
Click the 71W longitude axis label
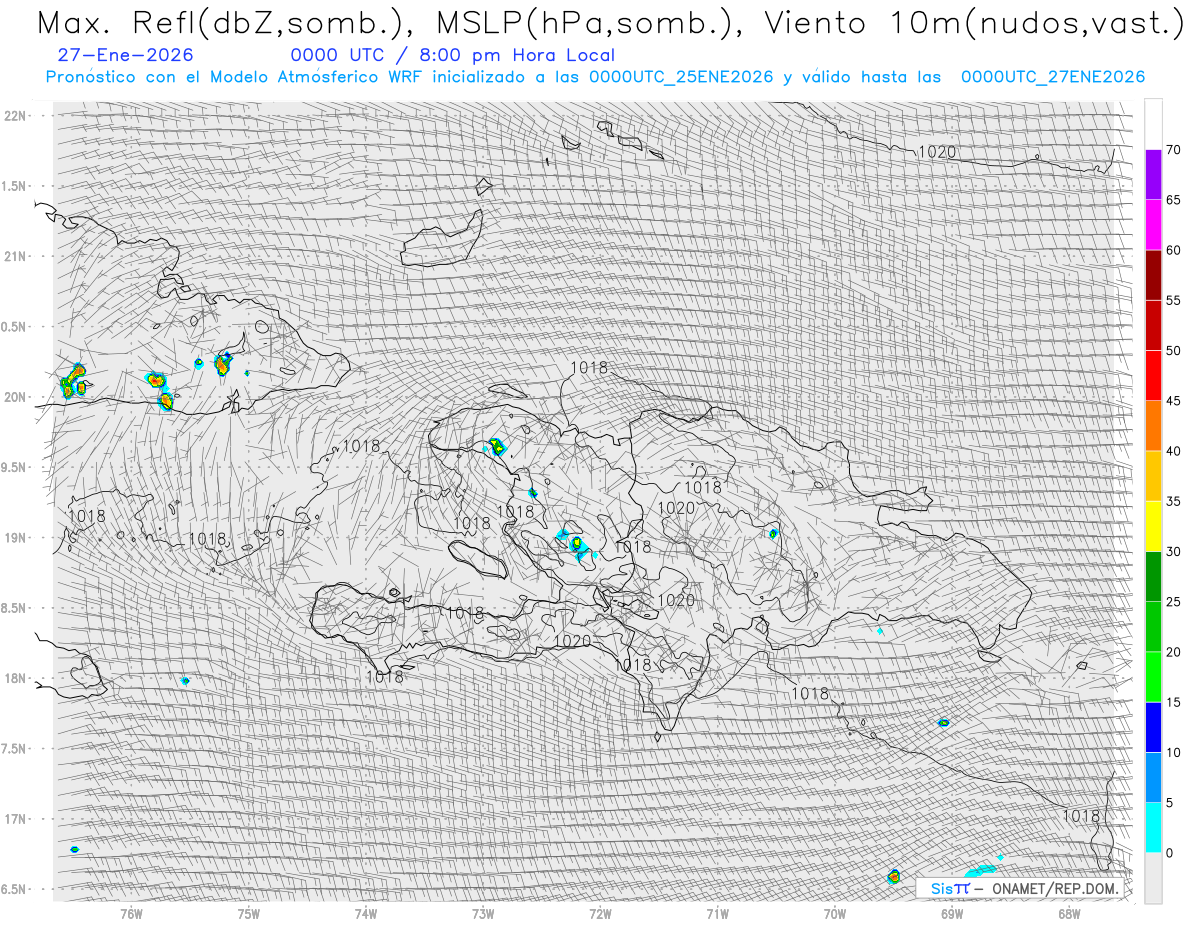pyautogui.click(x=717, y=912)
